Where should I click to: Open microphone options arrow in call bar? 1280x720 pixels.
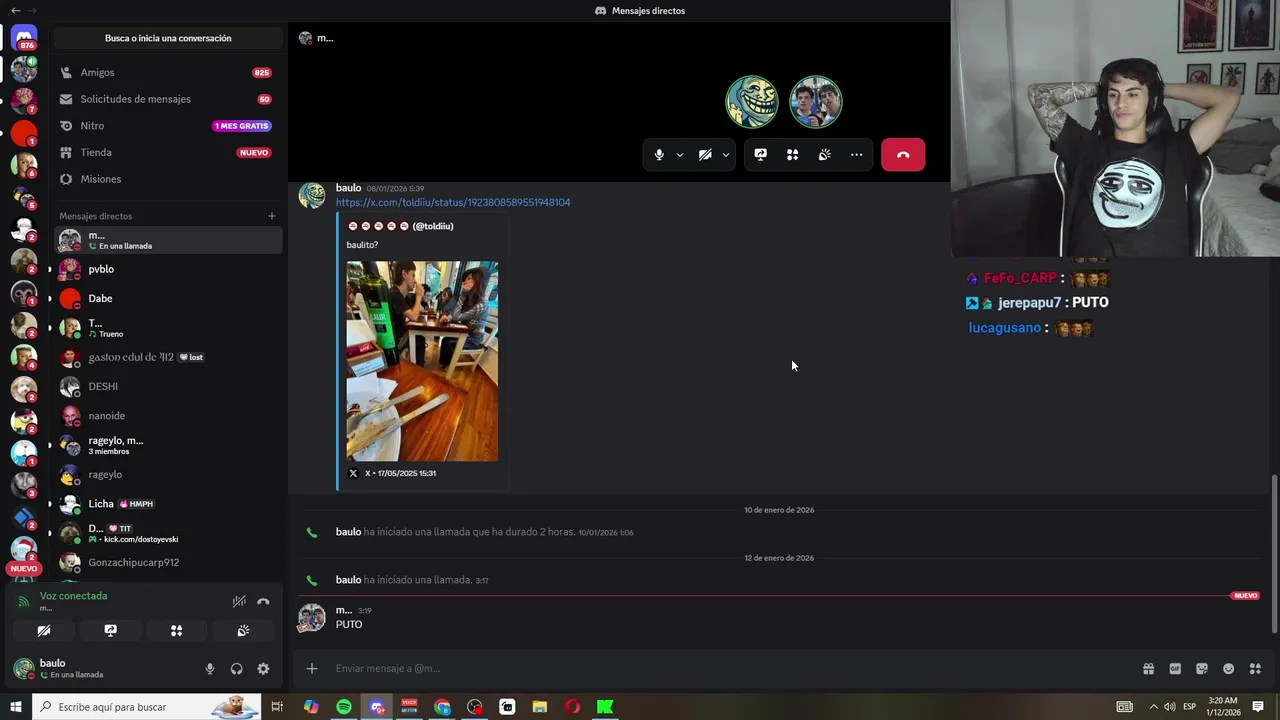(680, 155)
